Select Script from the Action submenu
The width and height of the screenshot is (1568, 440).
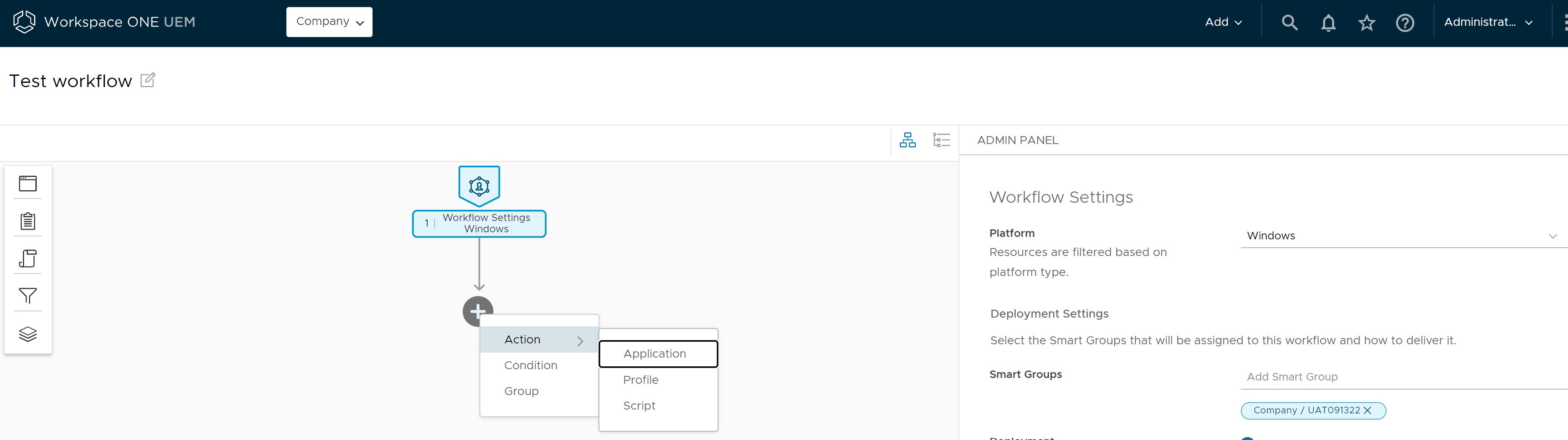639,405
